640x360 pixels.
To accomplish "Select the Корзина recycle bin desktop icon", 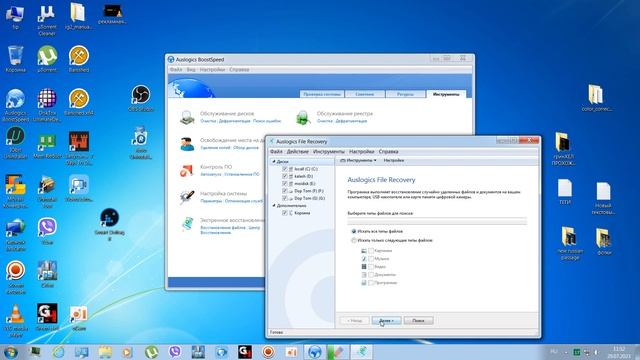I will tap(16, 59).
